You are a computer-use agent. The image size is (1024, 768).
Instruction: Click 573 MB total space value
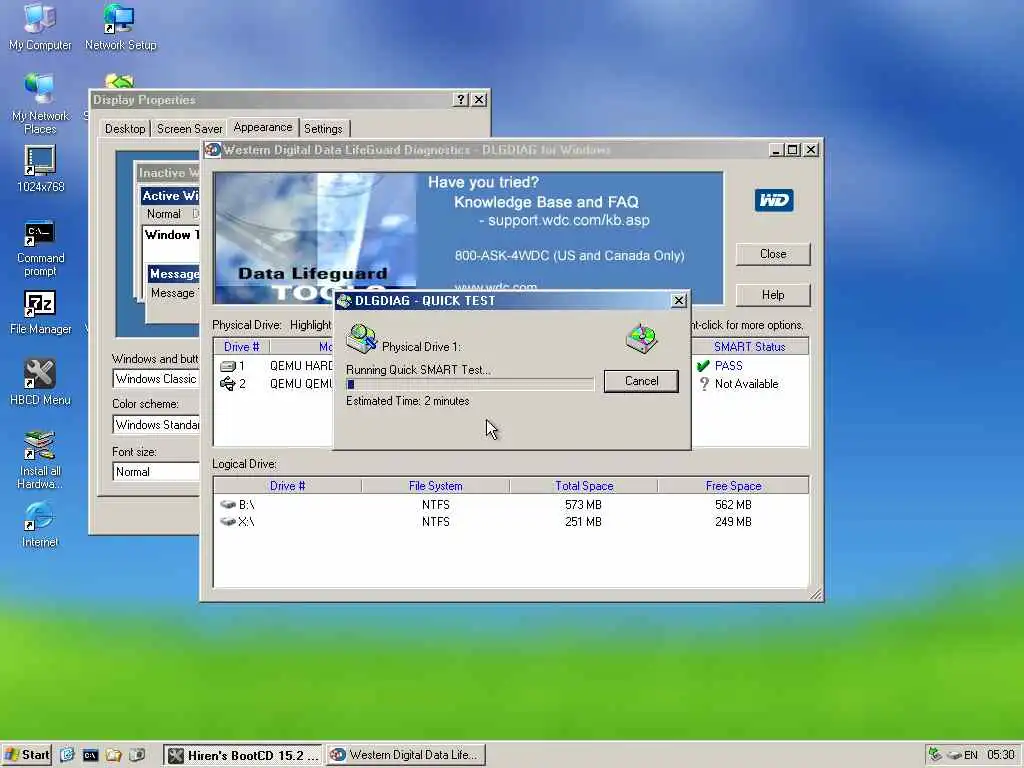(x=583, y=505)
